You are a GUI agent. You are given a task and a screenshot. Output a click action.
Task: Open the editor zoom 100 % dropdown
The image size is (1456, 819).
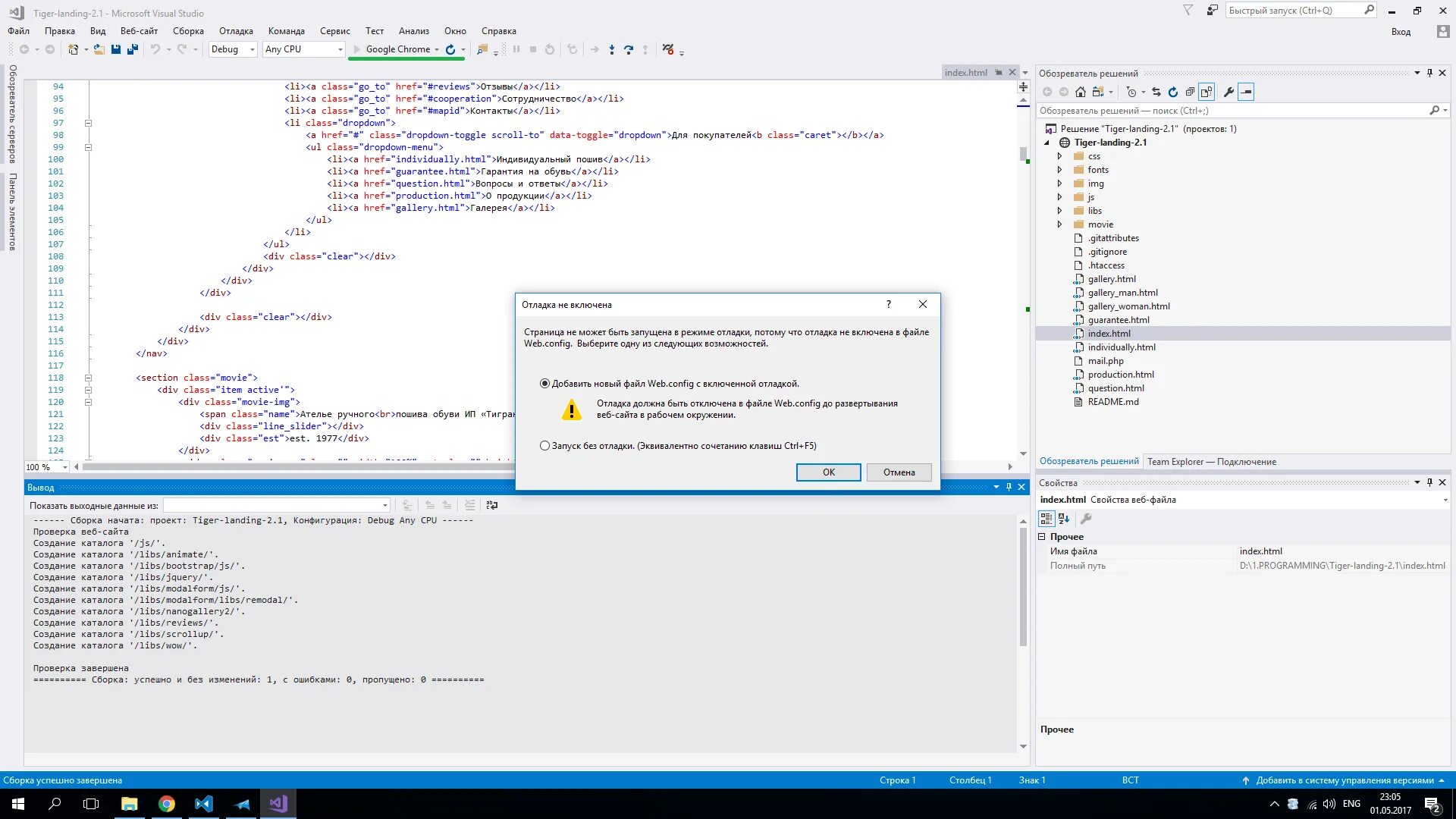pos(65,467)
